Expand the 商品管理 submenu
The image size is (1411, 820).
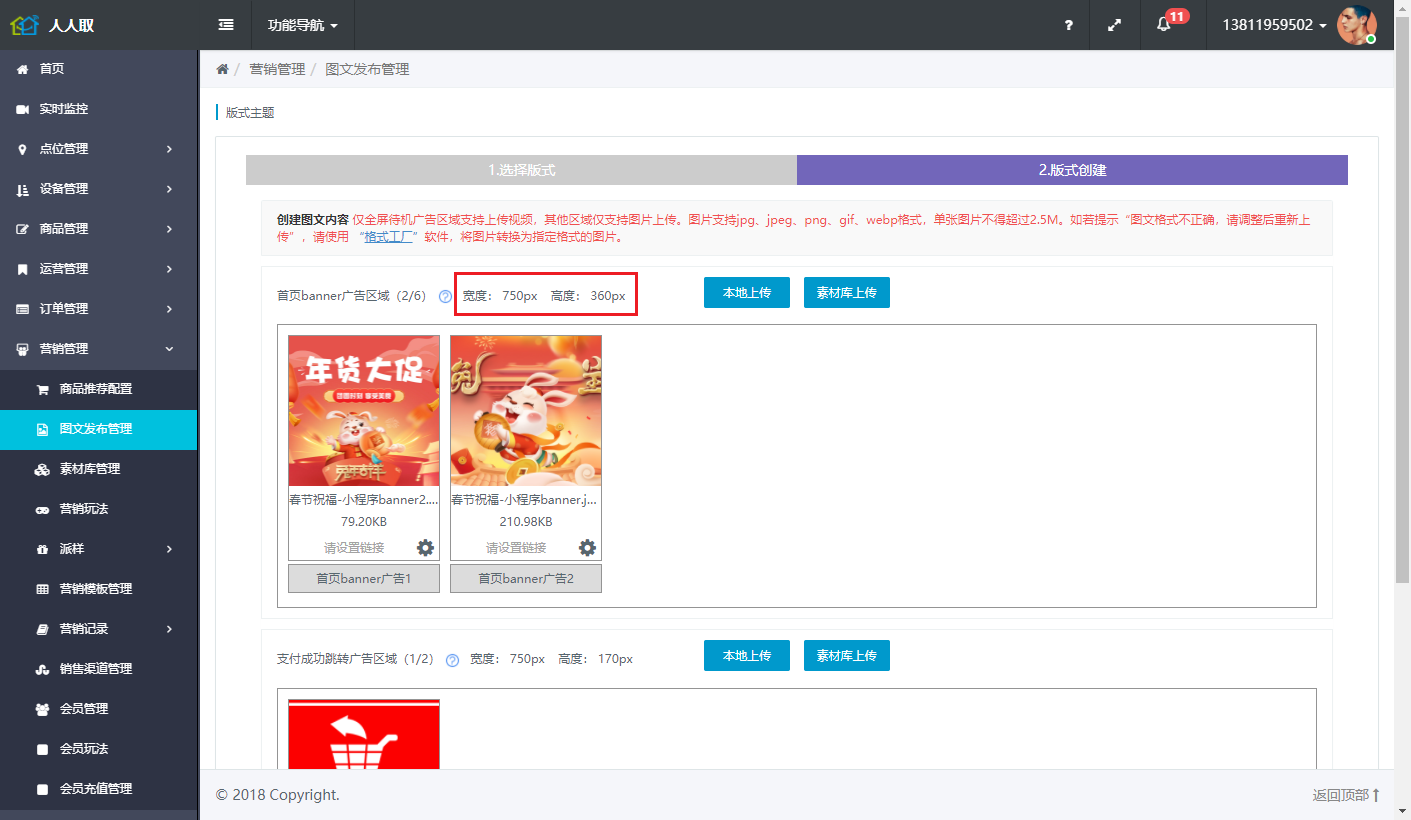169,229
